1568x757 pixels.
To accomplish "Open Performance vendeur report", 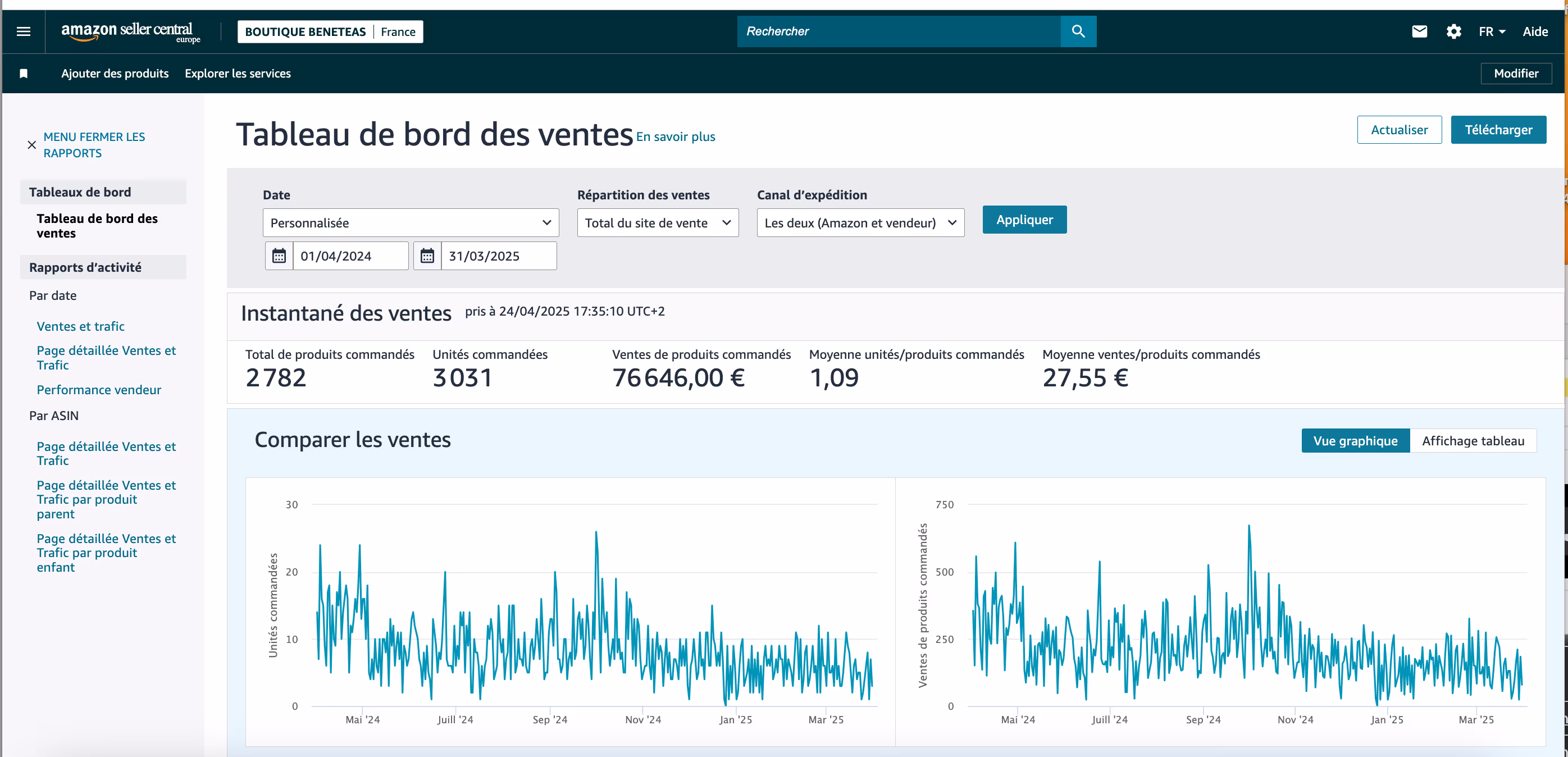I will [99, 390].
